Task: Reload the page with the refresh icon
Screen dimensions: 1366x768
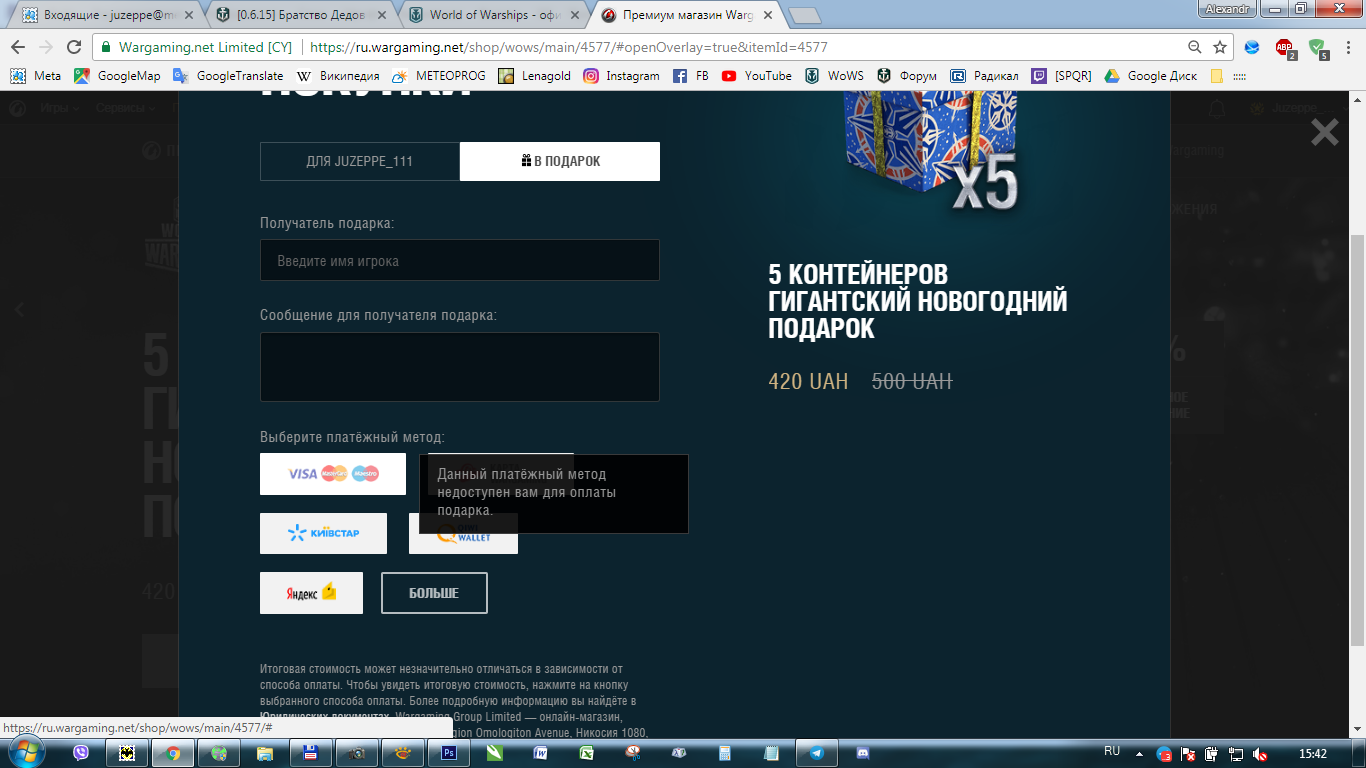Action: [74, 47]
